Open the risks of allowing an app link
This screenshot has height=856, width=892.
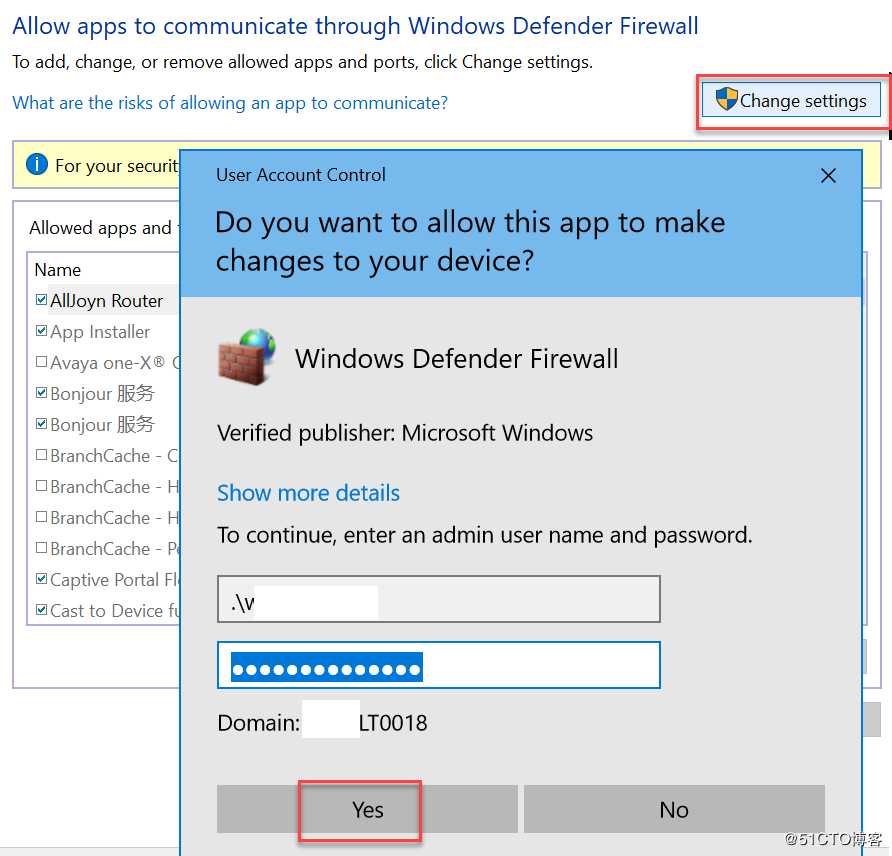230,103
